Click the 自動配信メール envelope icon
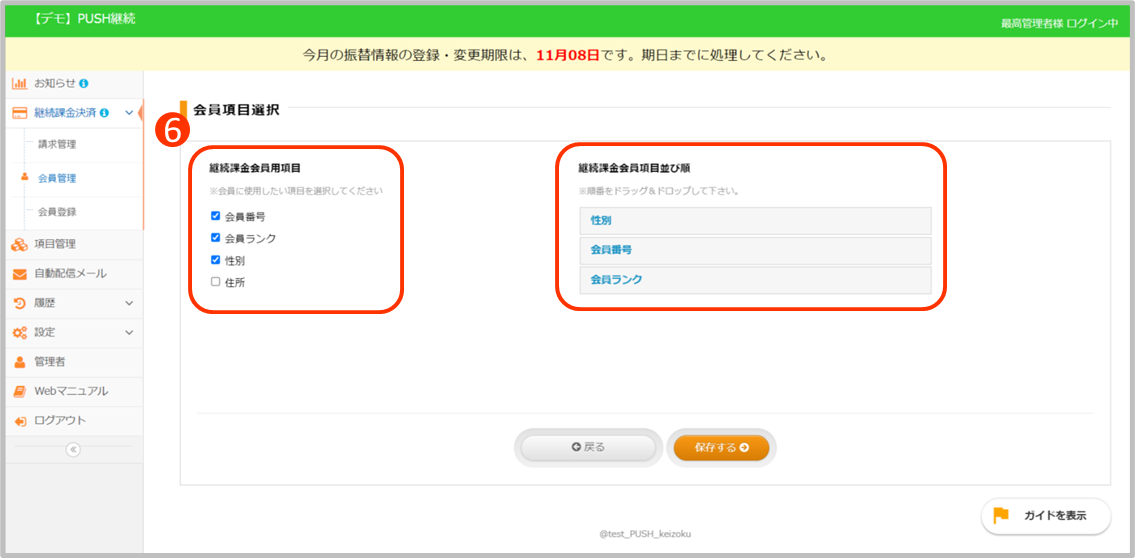This screenshot has width=1135, height=558. [x=19, y=274]
